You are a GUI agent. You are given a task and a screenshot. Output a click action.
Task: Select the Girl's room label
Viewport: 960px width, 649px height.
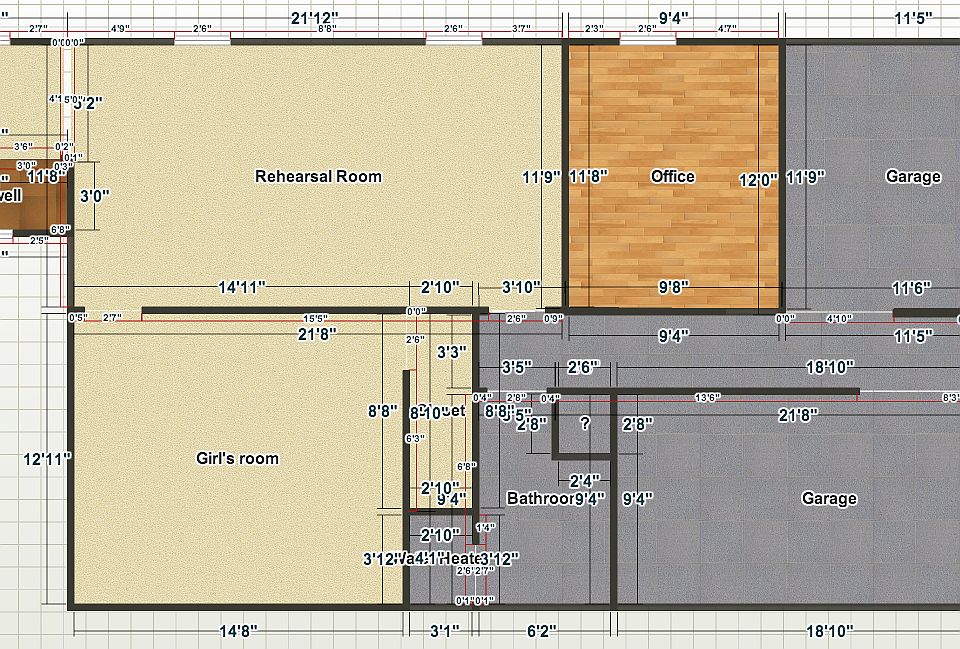click(237, 458)
